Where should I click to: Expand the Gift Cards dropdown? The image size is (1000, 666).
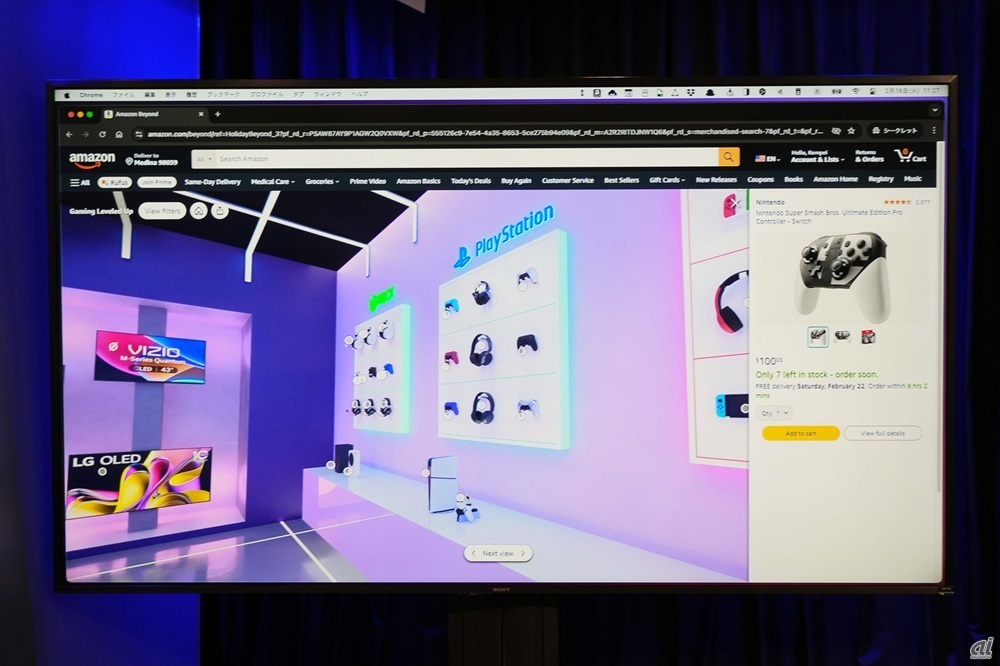click(667, 180)
